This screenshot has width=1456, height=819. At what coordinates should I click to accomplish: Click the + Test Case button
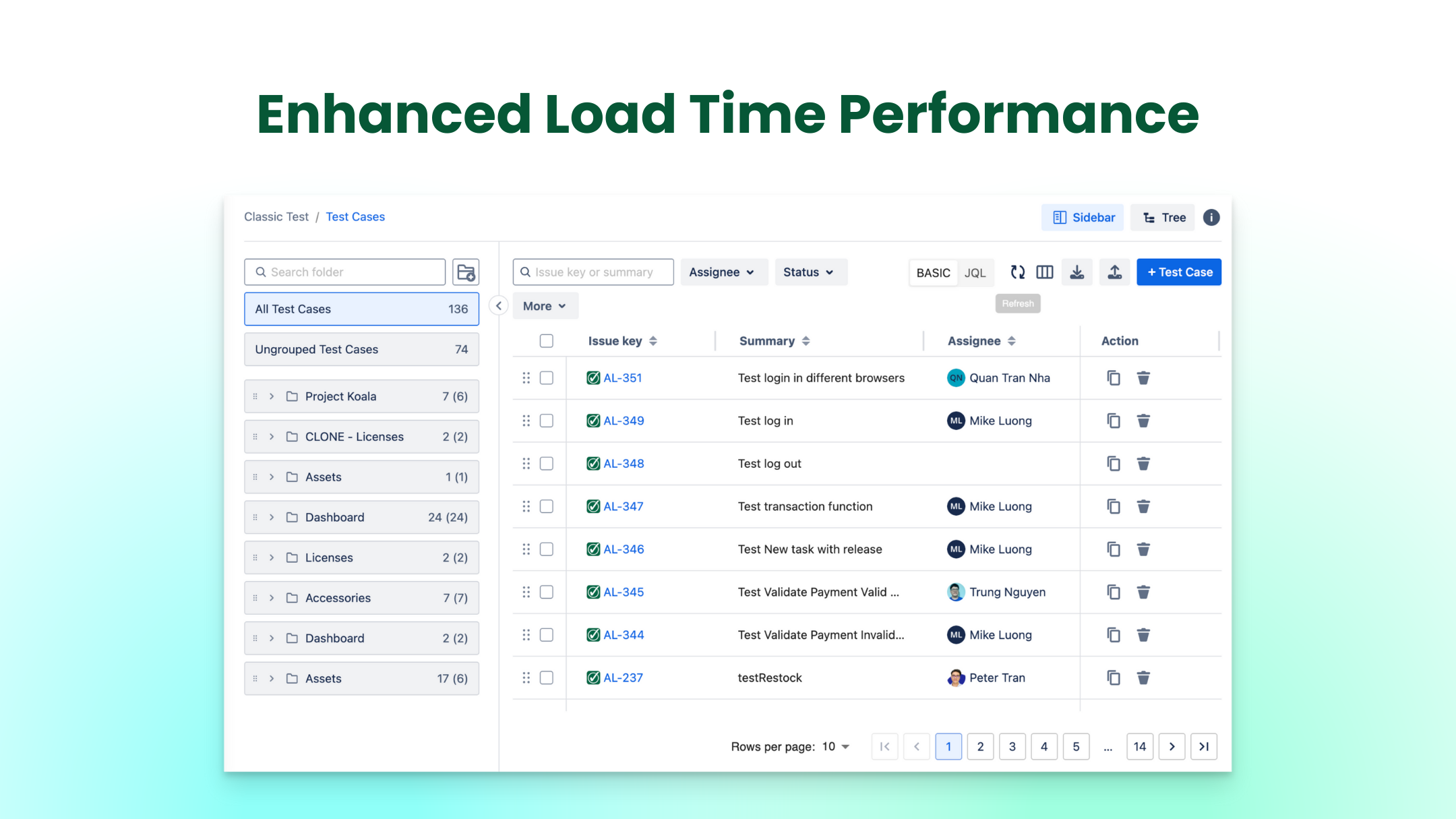[x=1179, y=272]
